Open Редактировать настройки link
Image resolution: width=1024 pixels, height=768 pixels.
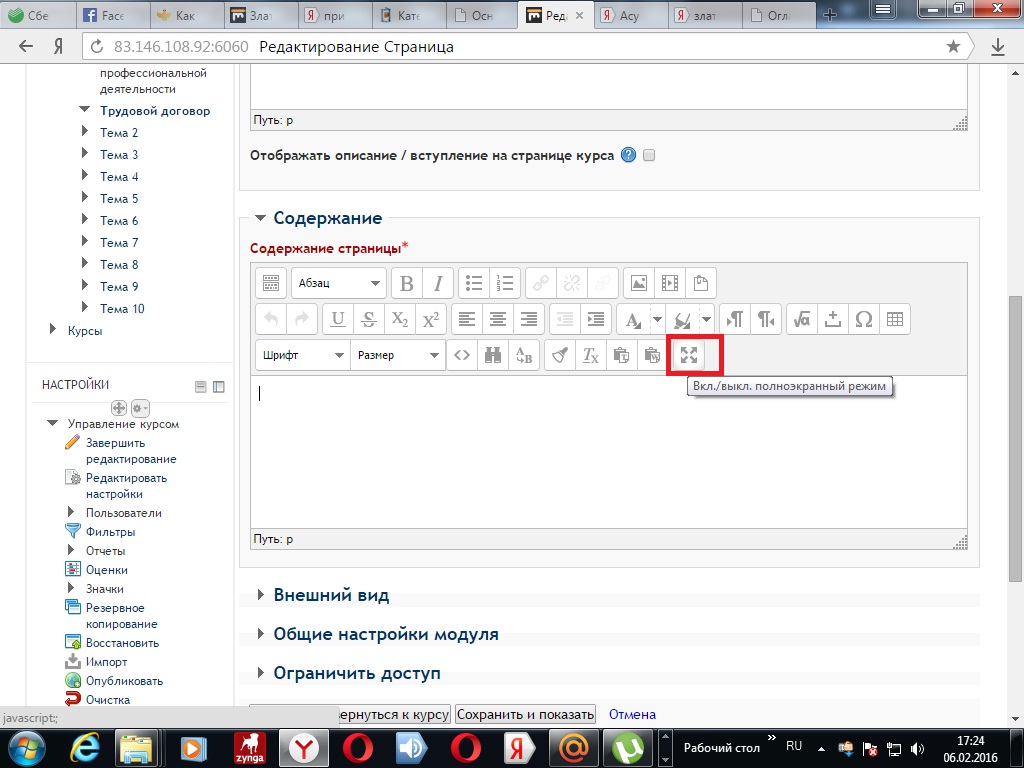click(126, 486)
